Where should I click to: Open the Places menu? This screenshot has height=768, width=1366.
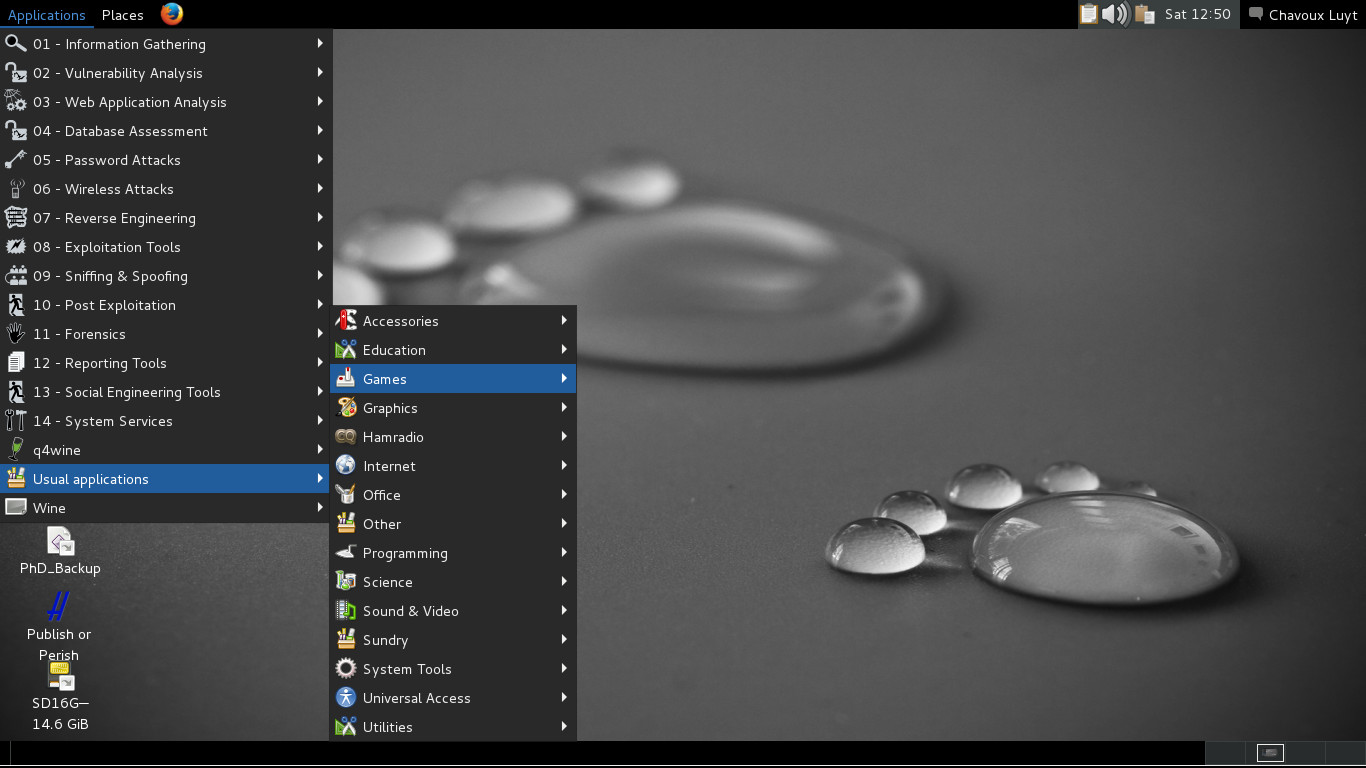[x=122, y=15]
